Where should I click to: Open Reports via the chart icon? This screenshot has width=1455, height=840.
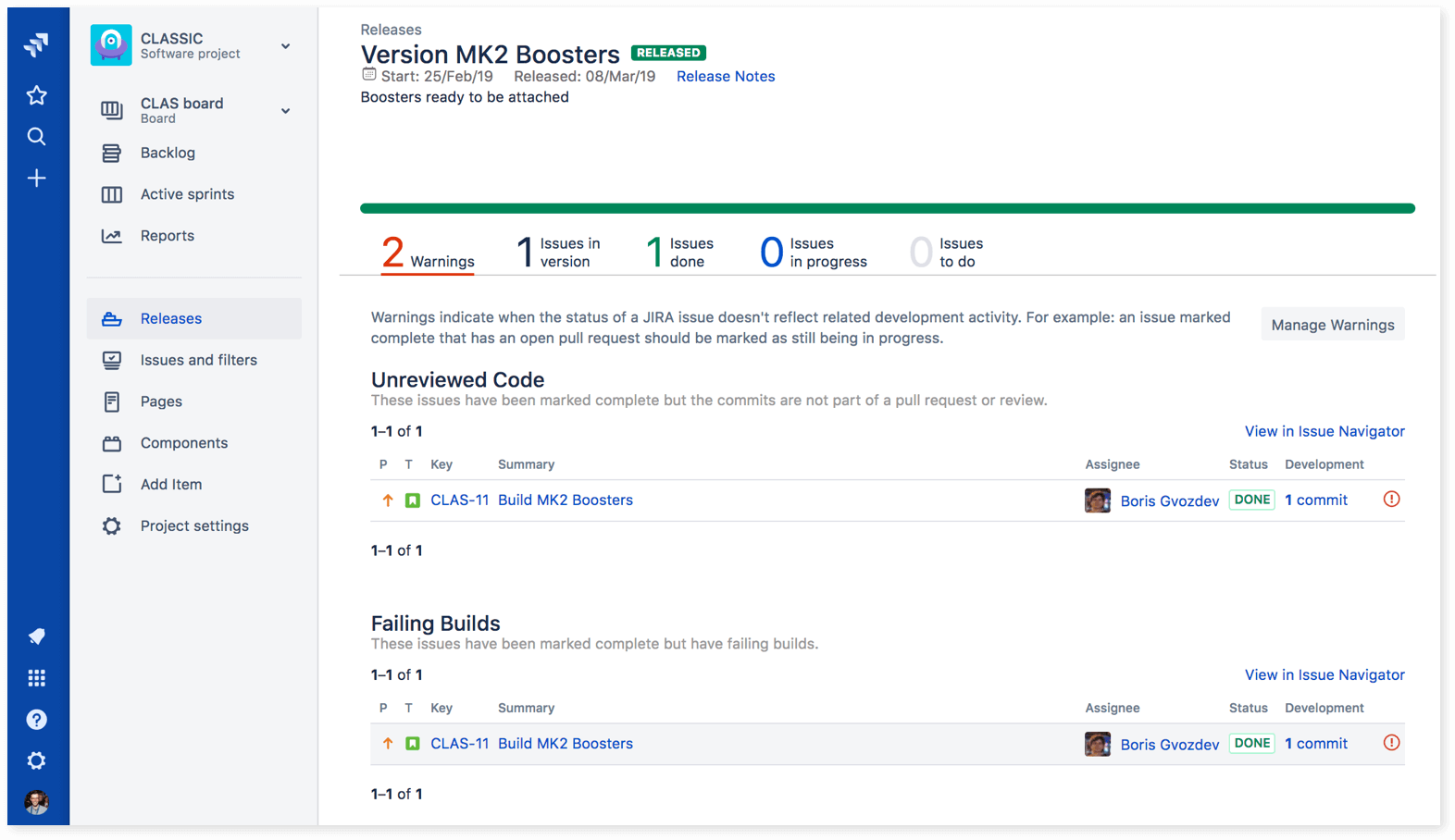point(111,236)
